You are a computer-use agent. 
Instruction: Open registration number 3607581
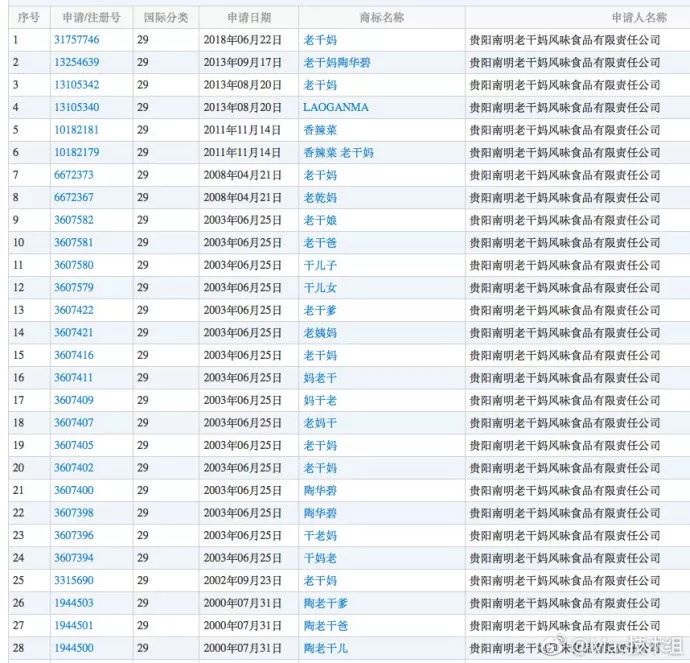[74, 242]
